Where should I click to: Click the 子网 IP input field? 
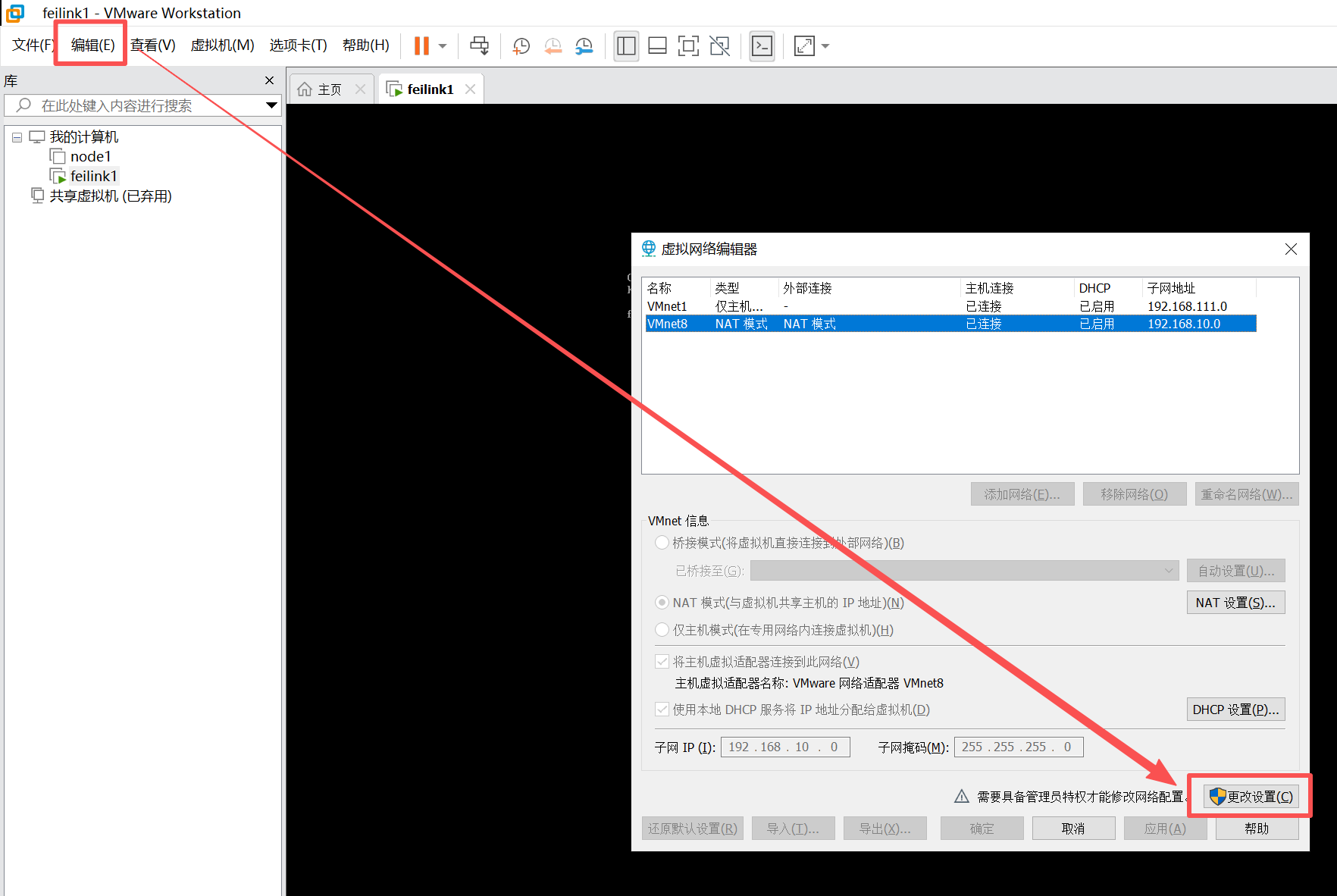pos(785,747)
